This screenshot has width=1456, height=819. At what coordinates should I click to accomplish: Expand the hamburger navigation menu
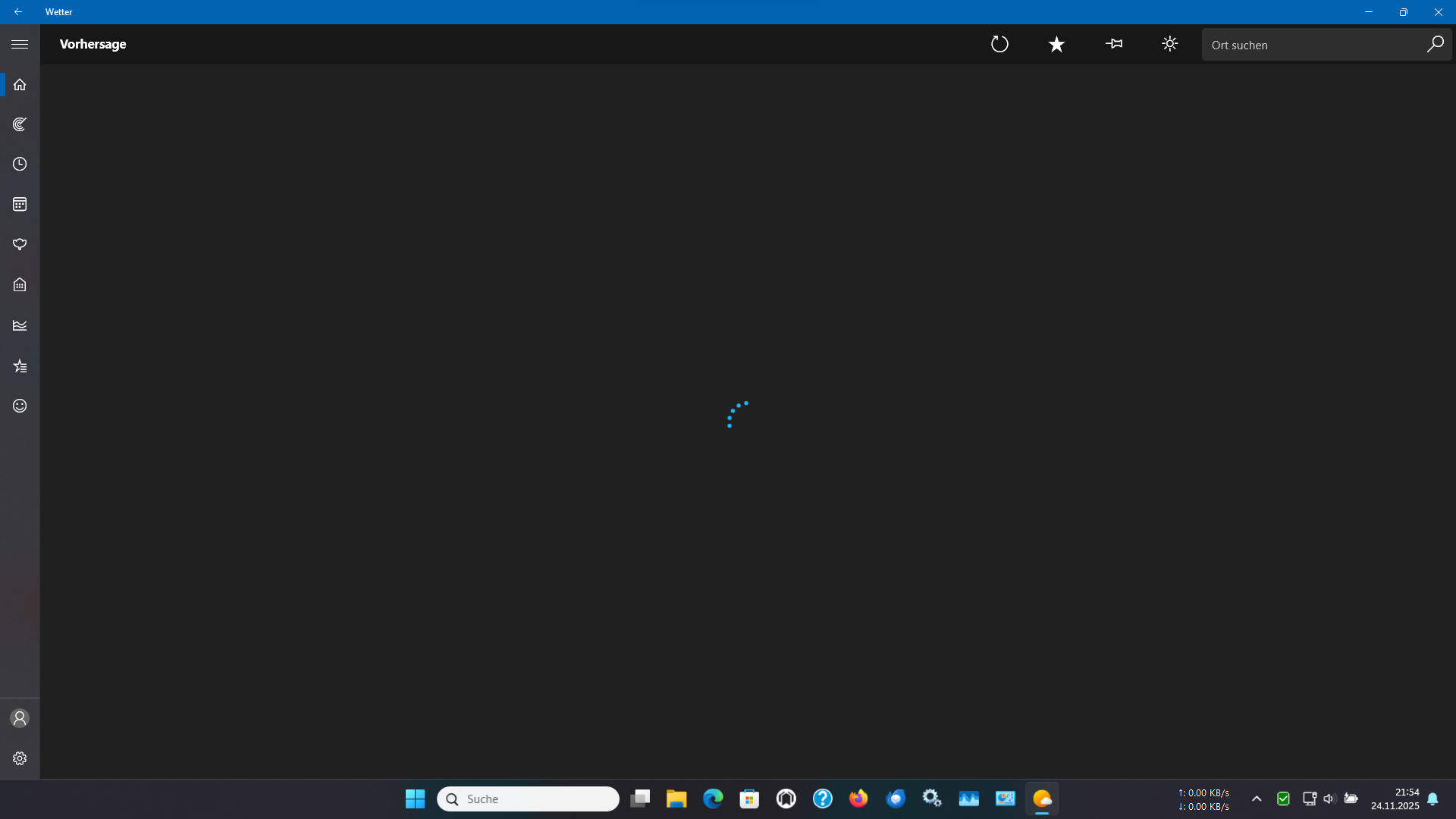[20, 44]
